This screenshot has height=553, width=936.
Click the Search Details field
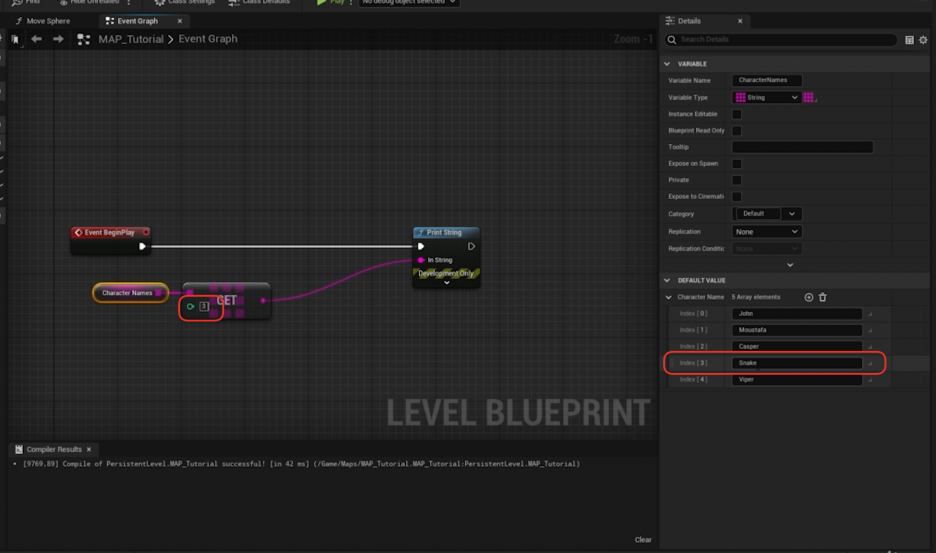click(781, 39)
